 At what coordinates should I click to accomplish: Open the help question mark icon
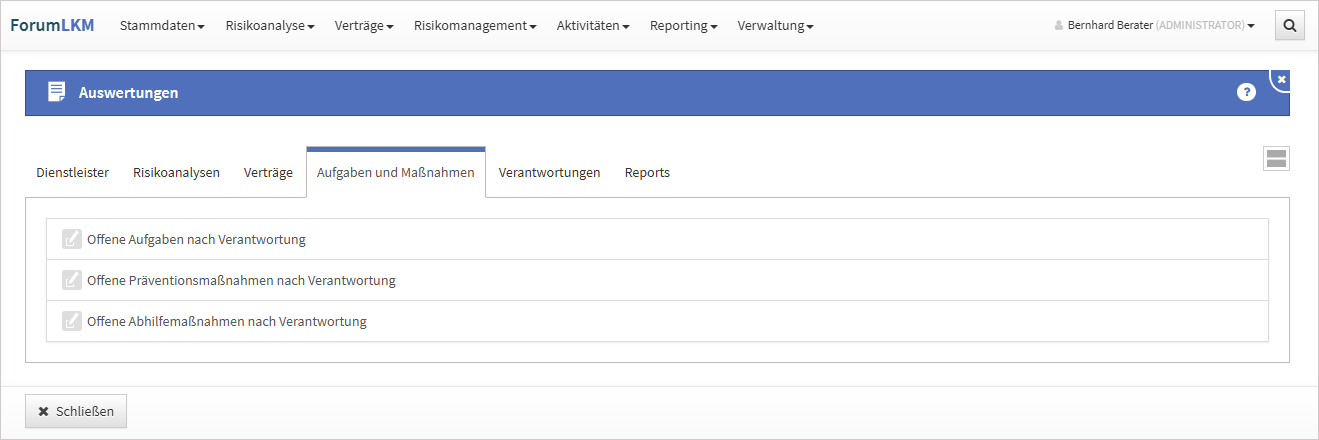[1246, 92]
